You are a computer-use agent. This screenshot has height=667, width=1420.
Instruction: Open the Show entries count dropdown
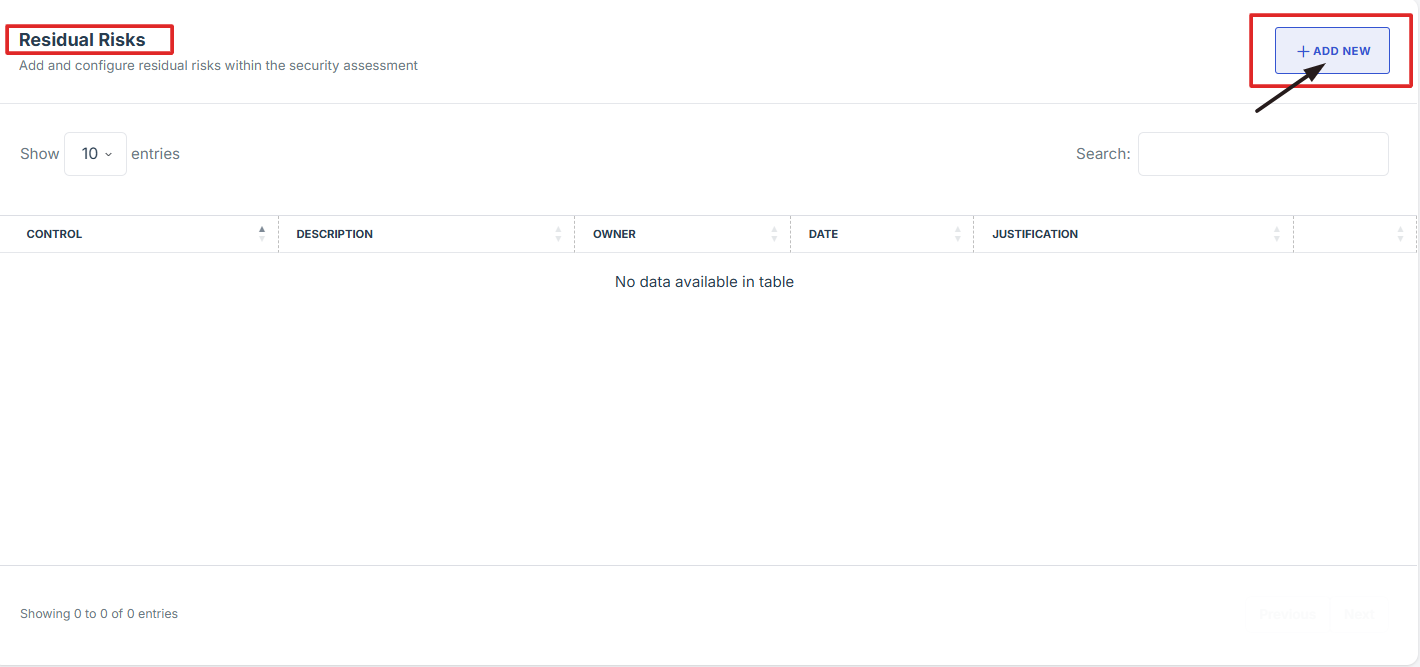(95, 154)
